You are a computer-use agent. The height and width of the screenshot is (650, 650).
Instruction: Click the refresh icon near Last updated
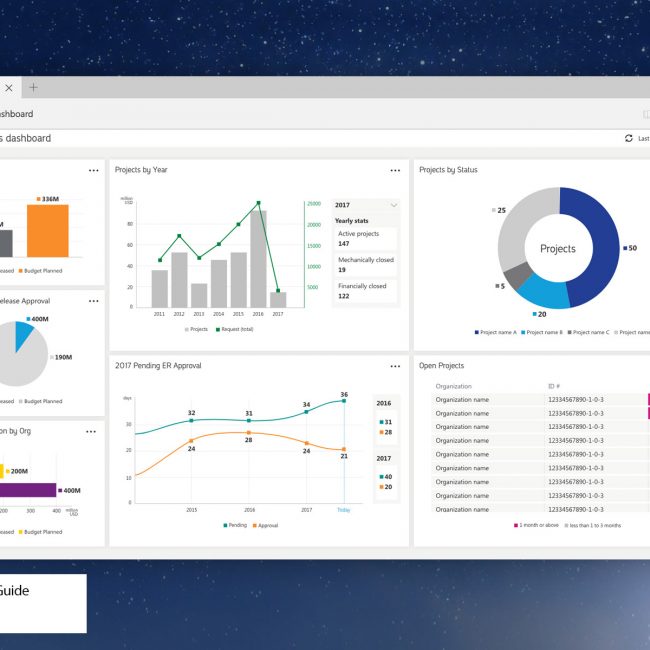(628, 139)
